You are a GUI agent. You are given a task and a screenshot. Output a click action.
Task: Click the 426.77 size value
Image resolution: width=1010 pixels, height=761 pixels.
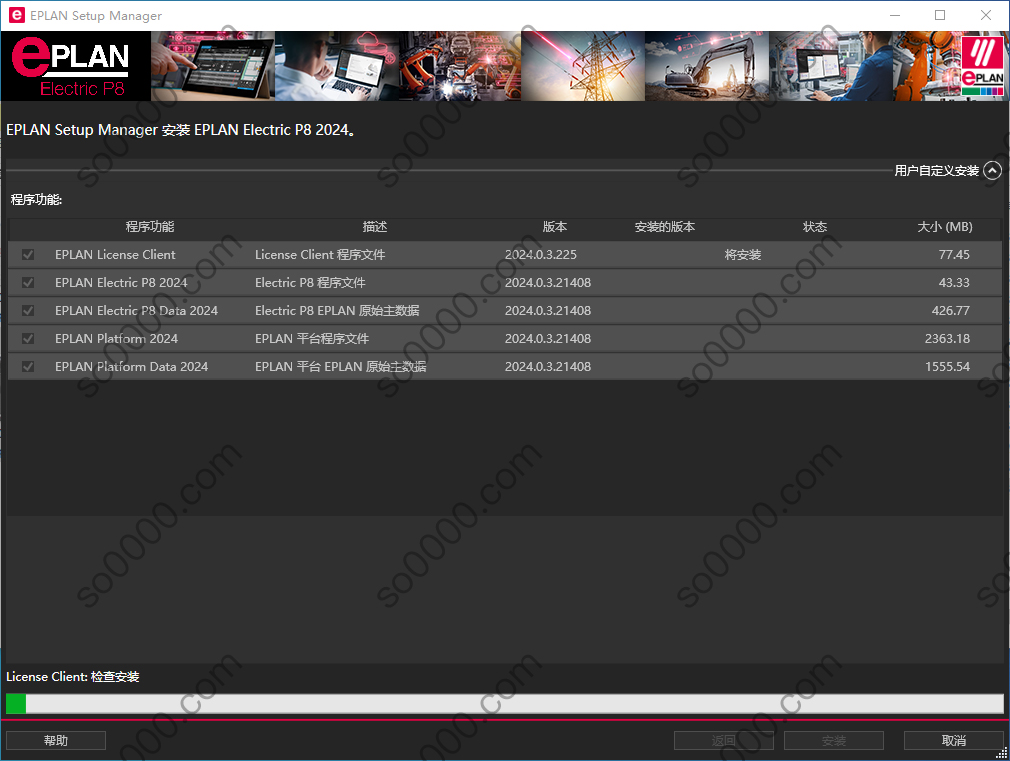pyautogui.click(x=950, y=311)
